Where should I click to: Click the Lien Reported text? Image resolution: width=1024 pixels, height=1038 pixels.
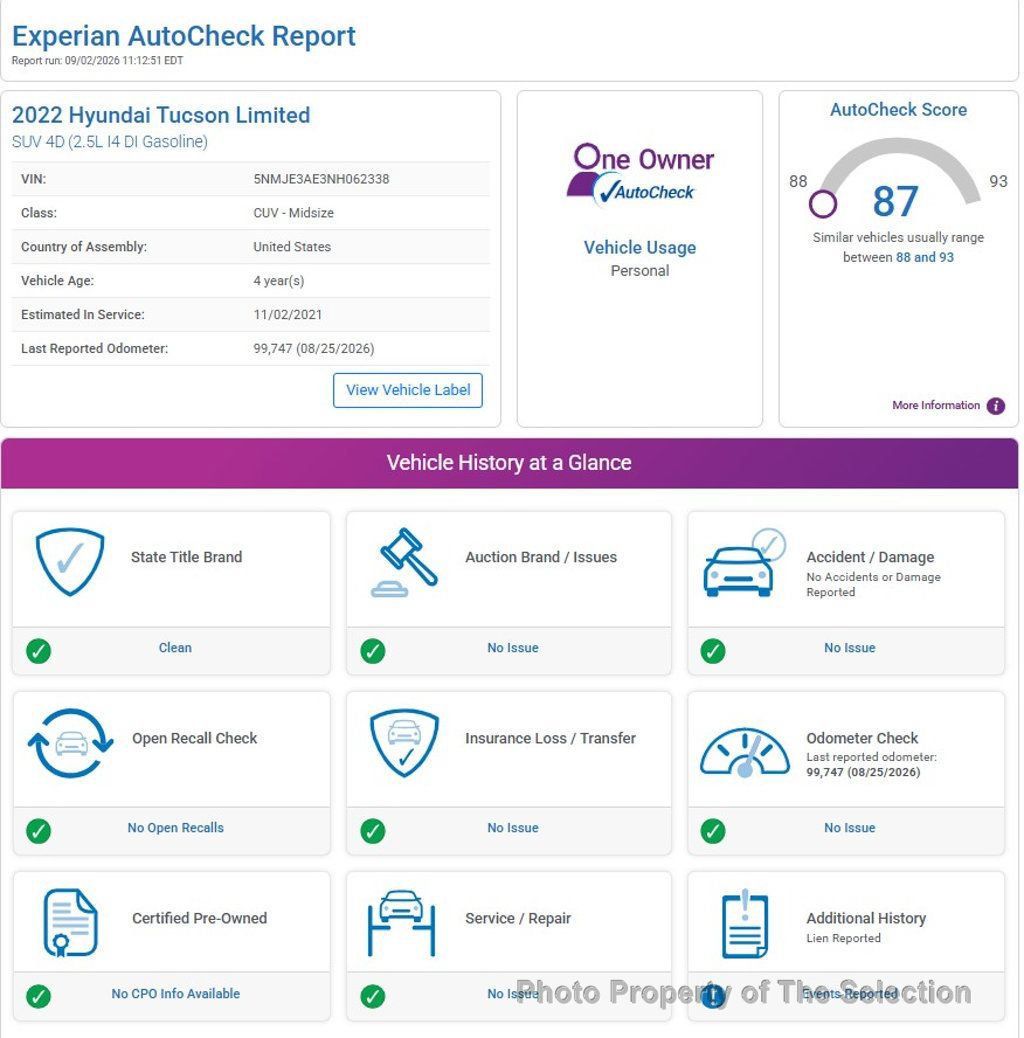pyautogui.click(x=843, y=938)
